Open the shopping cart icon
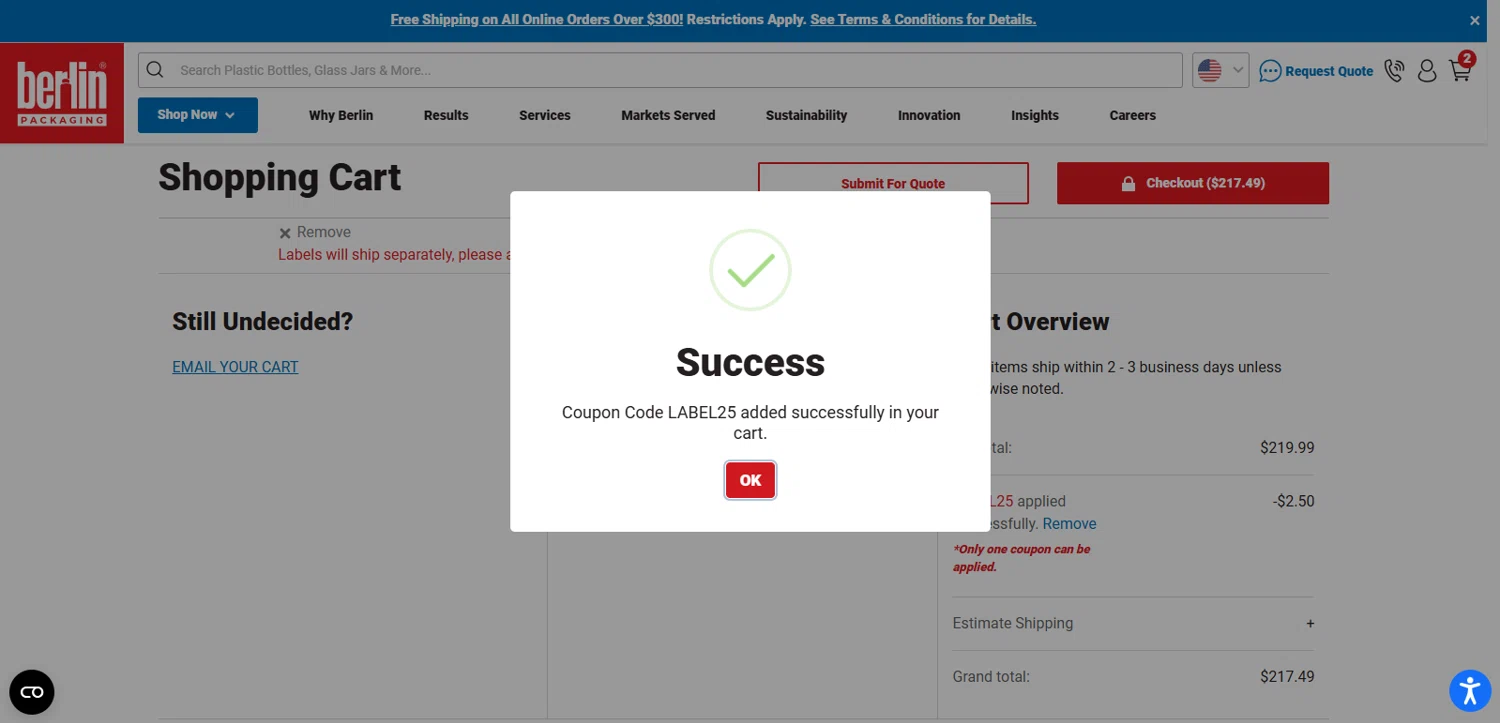 [x=1460, y=70]
